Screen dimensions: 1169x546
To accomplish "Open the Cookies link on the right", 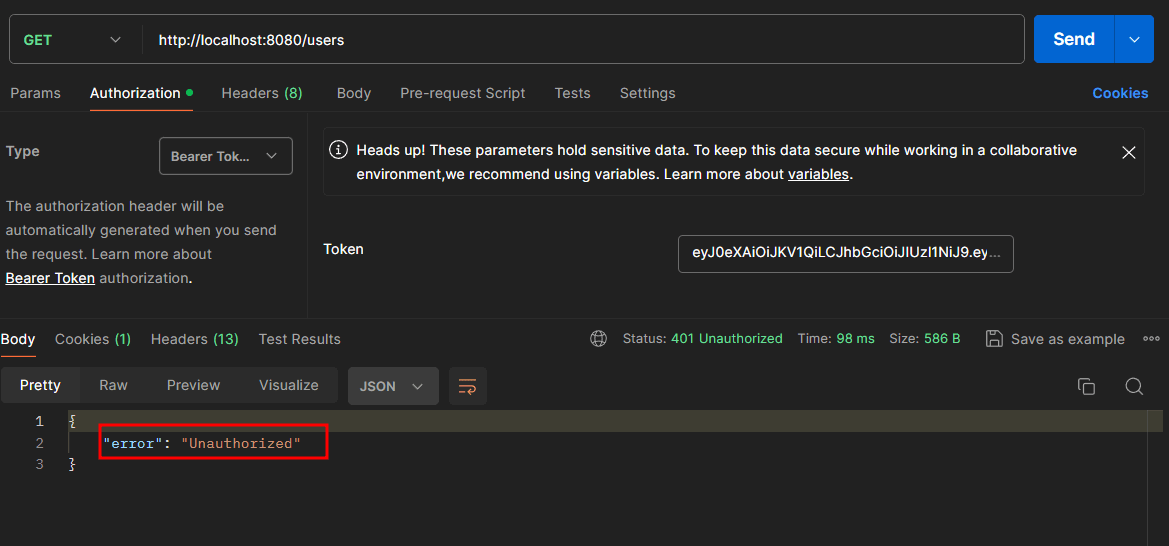I will tap(1119, 93).
